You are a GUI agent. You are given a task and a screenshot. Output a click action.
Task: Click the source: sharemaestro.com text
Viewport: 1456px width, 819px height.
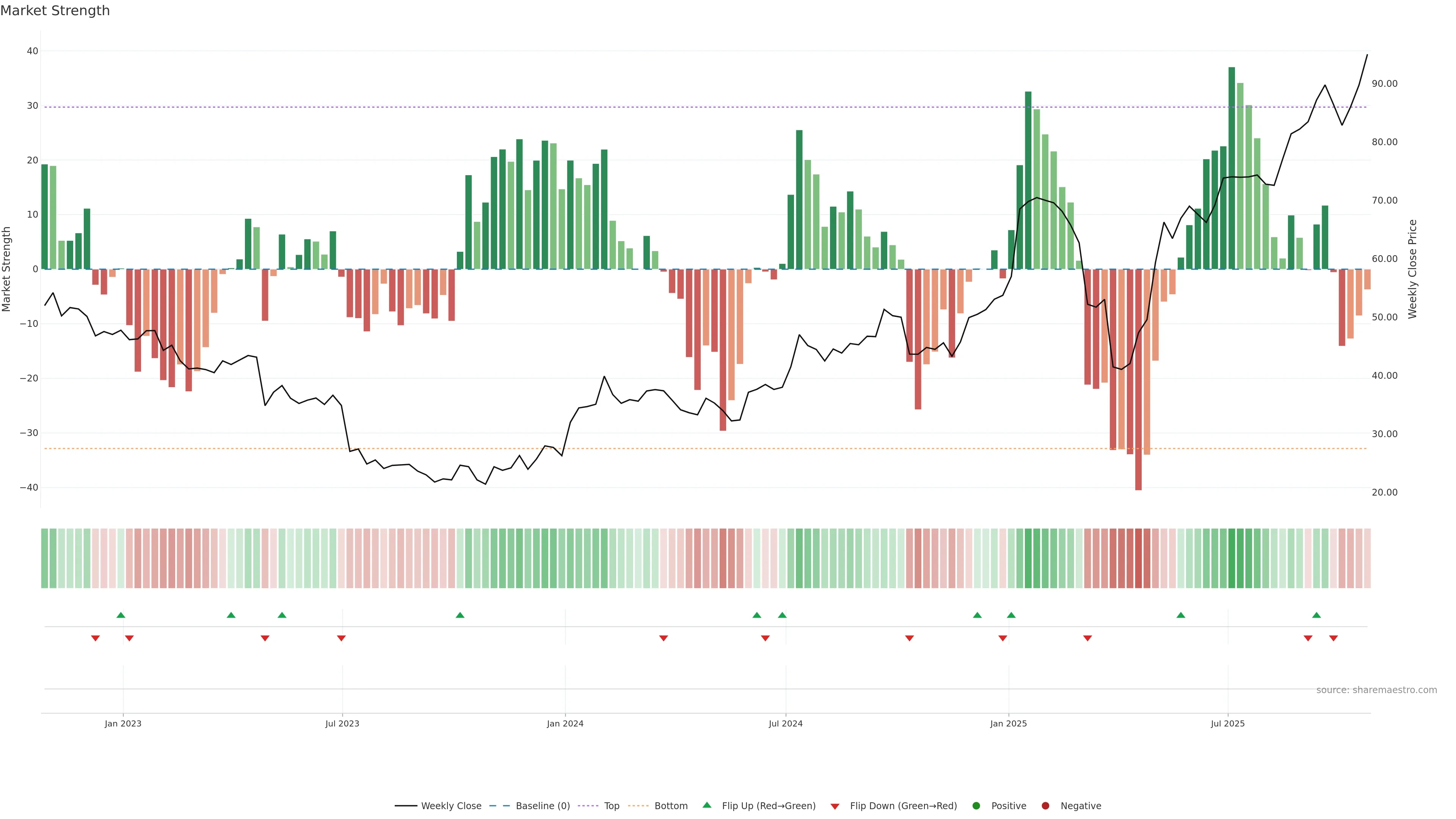1376,690
